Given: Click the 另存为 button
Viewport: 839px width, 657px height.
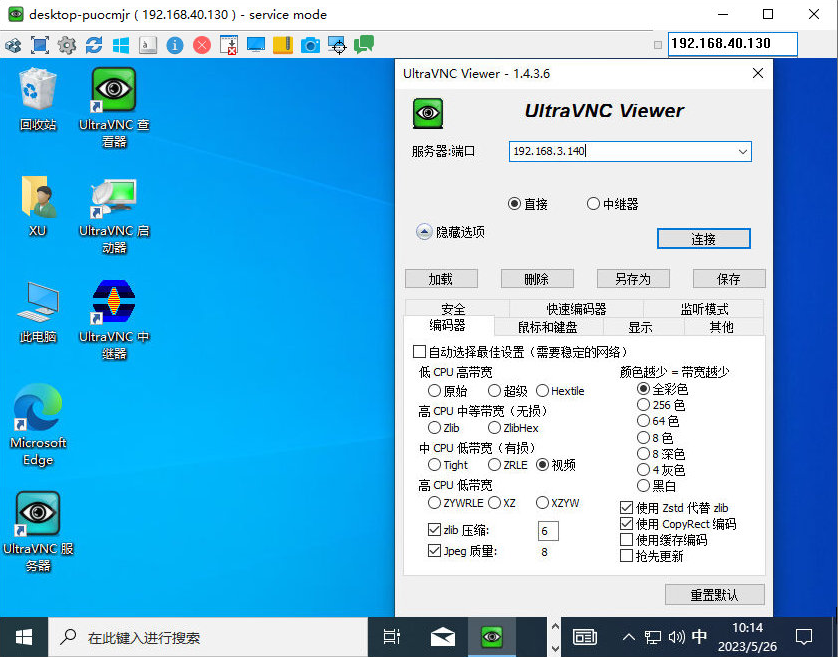Looking at the screenshot, I should tap(633, 279).
